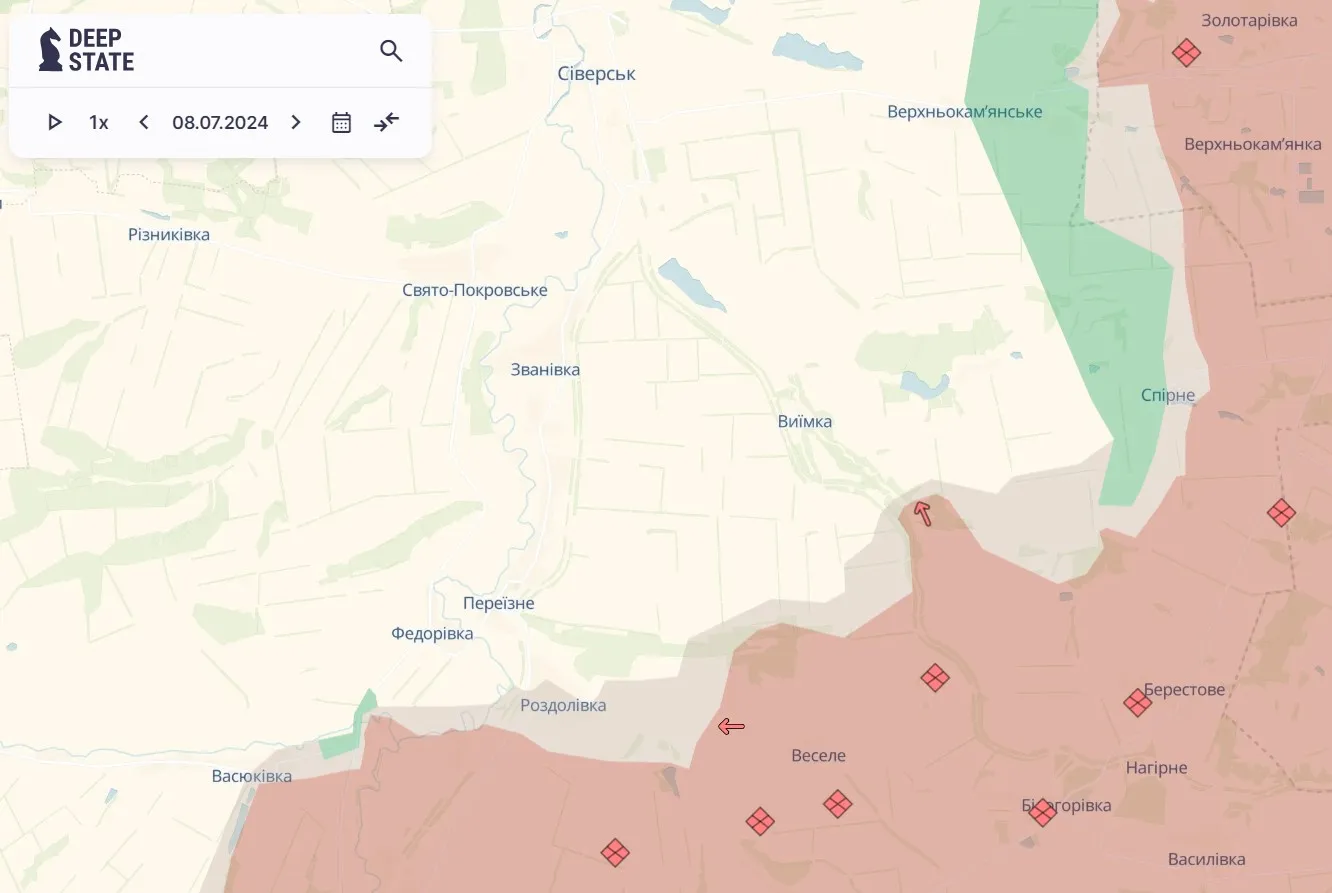The image size is (1332, 893).
Task: Click the unit marker on Білогорівка label
Action: click(x=1042, y=812)
